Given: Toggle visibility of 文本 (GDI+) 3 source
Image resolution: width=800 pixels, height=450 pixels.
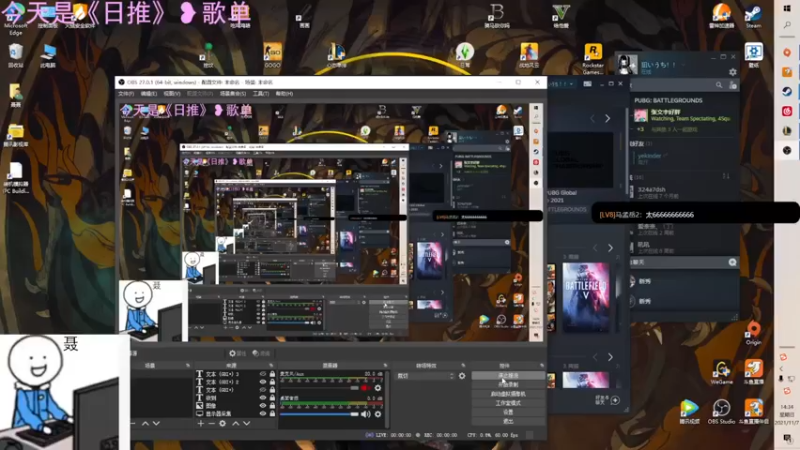Looking at the screenshot, I should click(263, 374).
